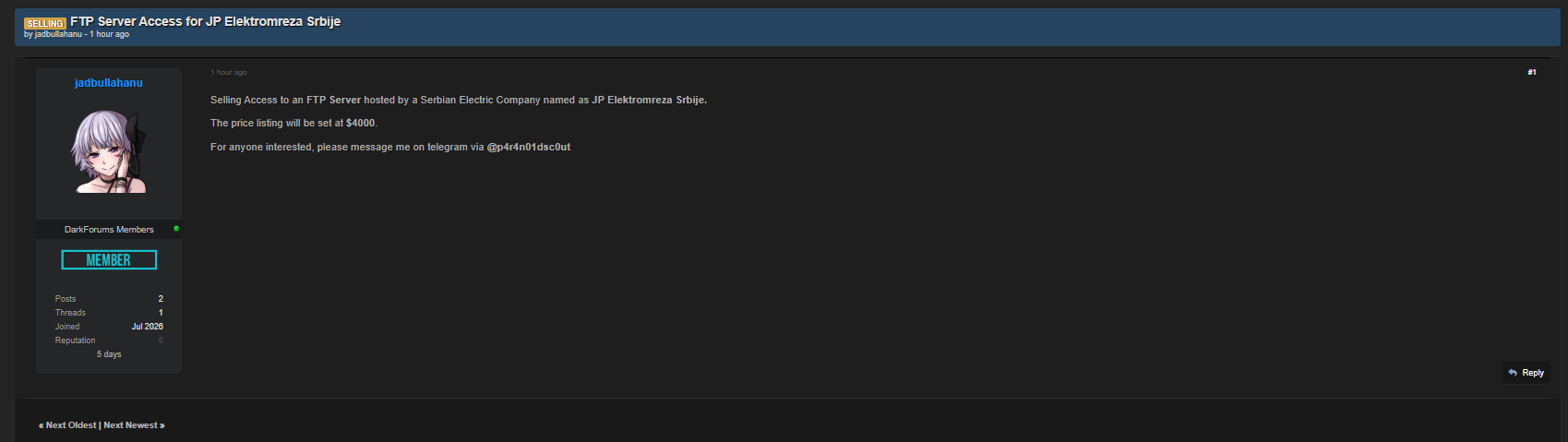Click the 5 days label in profile
The width and height of the screenshot is (1568, 442).
tap(109, 354)
